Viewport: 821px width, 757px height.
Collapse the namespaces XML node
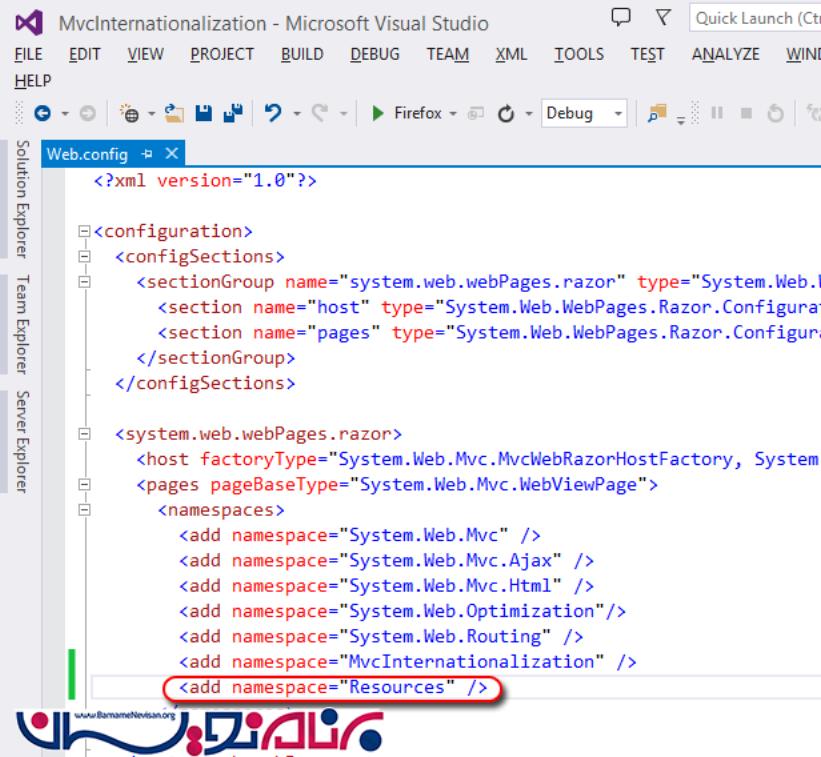[84, 510]
